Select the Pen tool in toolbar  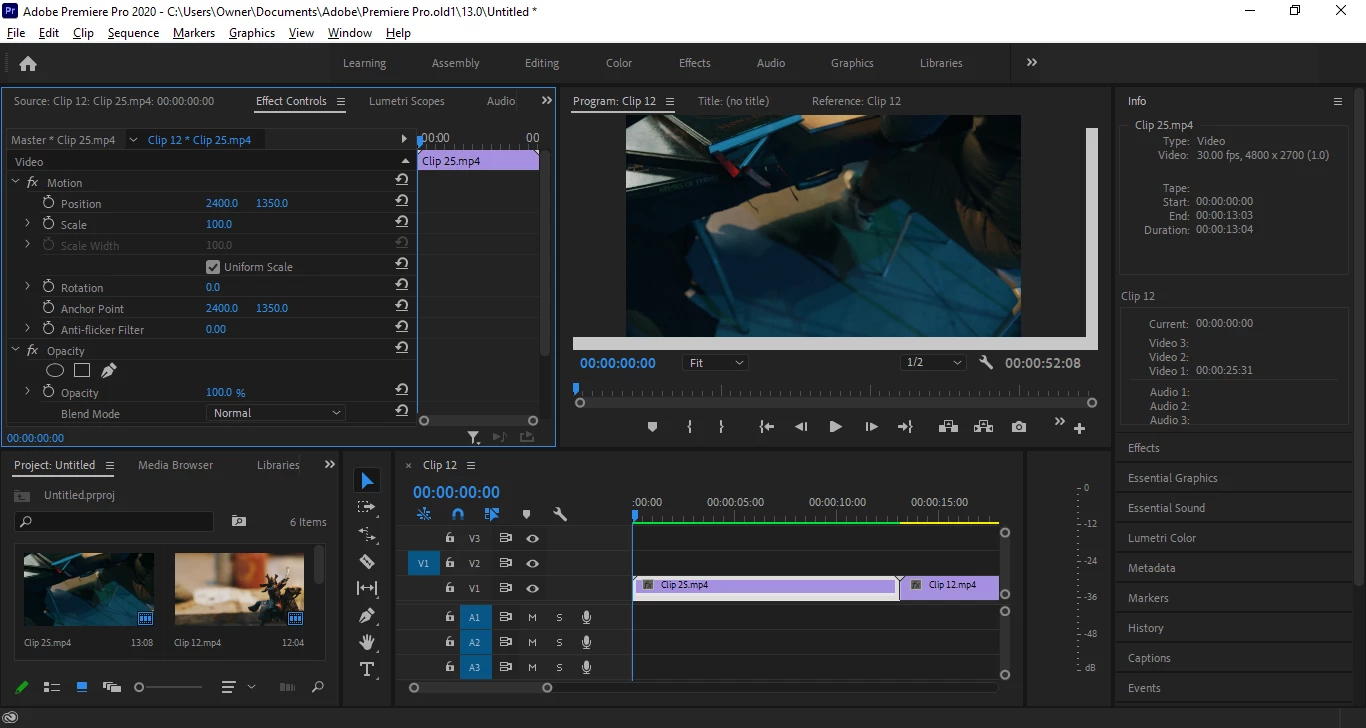pyautogui.click(x=367, y=615)
